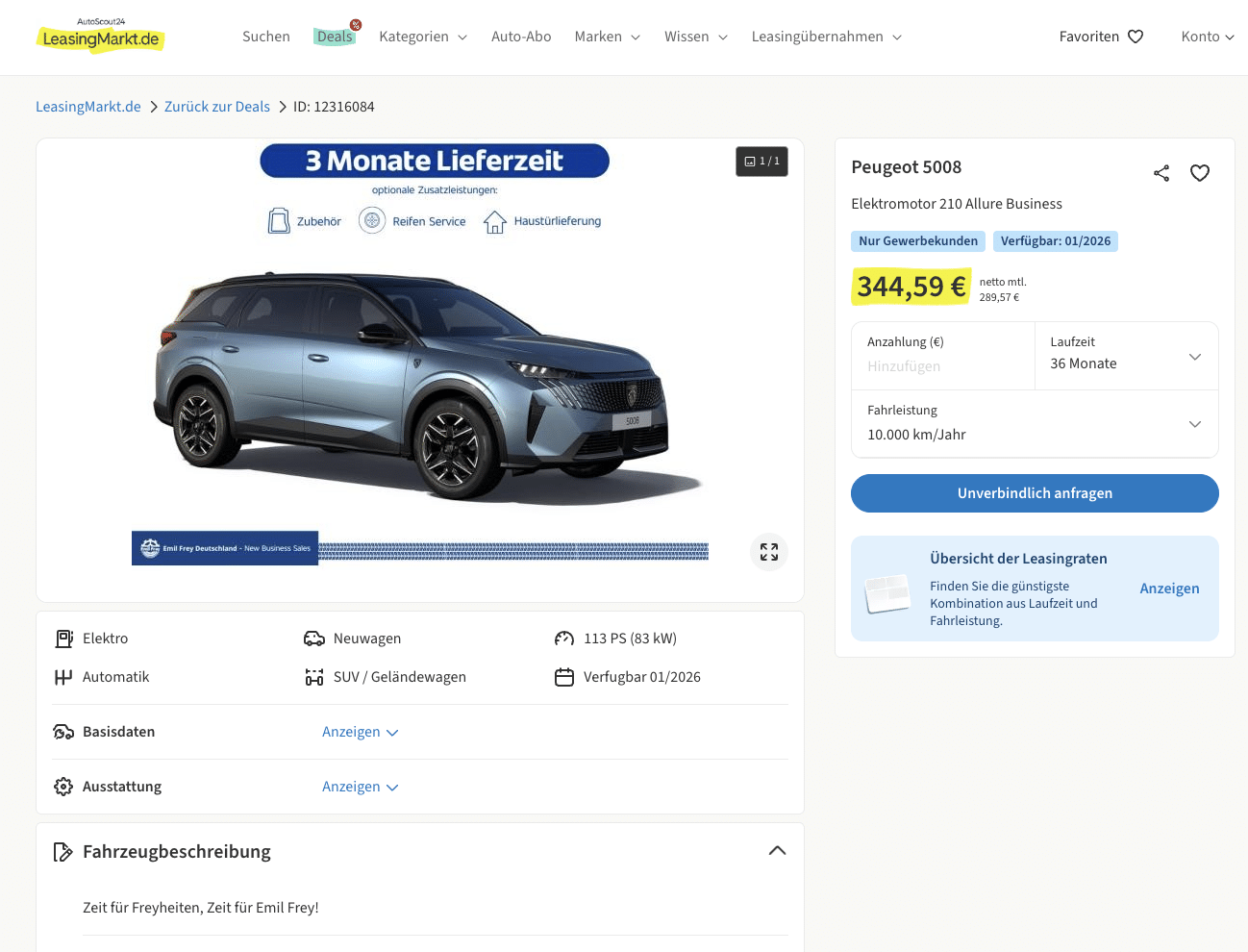Click the LeasingMarkt.de logo
The image size is (1248, 952).
tap(101, 37)
